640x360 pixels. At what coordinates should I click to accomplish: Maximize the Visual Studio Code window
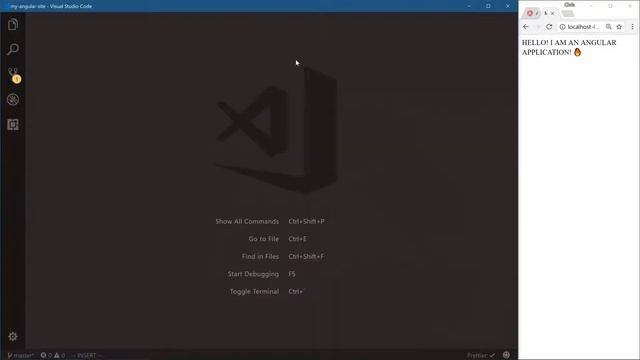488,6
